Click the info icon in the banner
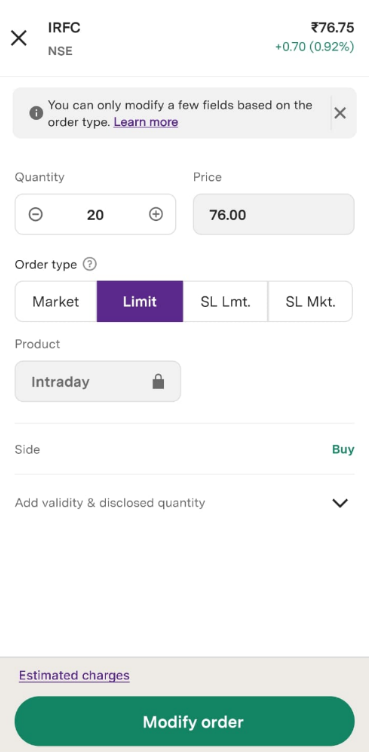 click(36, 113)
